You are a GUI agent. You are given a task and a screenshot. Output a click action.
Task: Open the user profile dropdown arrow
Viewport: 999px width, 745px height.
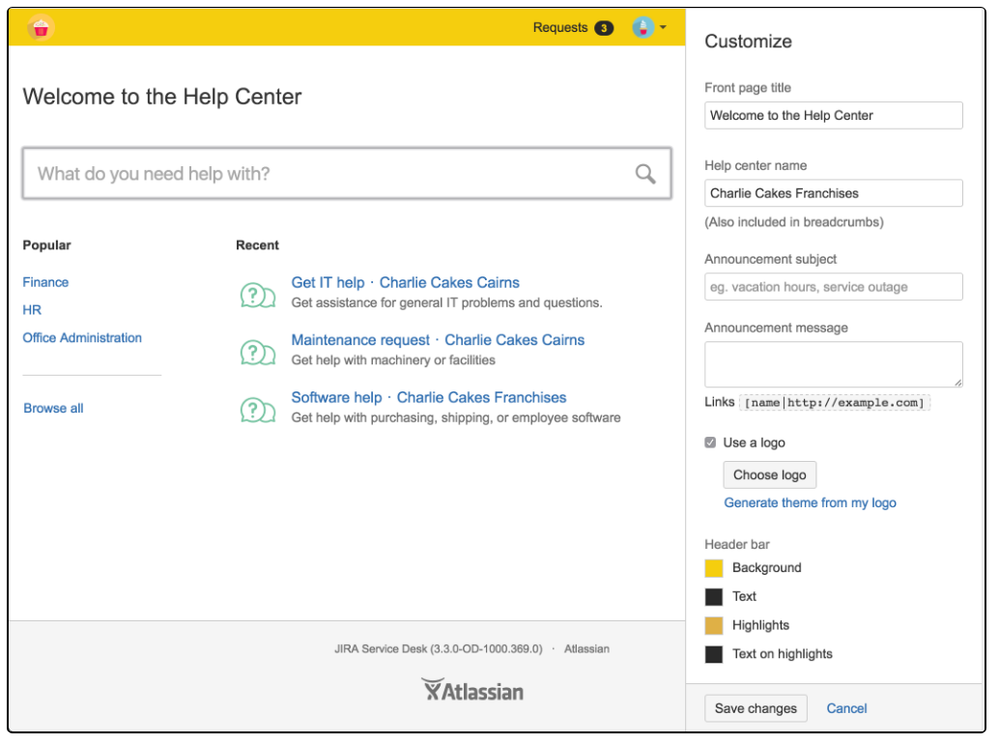[663, 28]
